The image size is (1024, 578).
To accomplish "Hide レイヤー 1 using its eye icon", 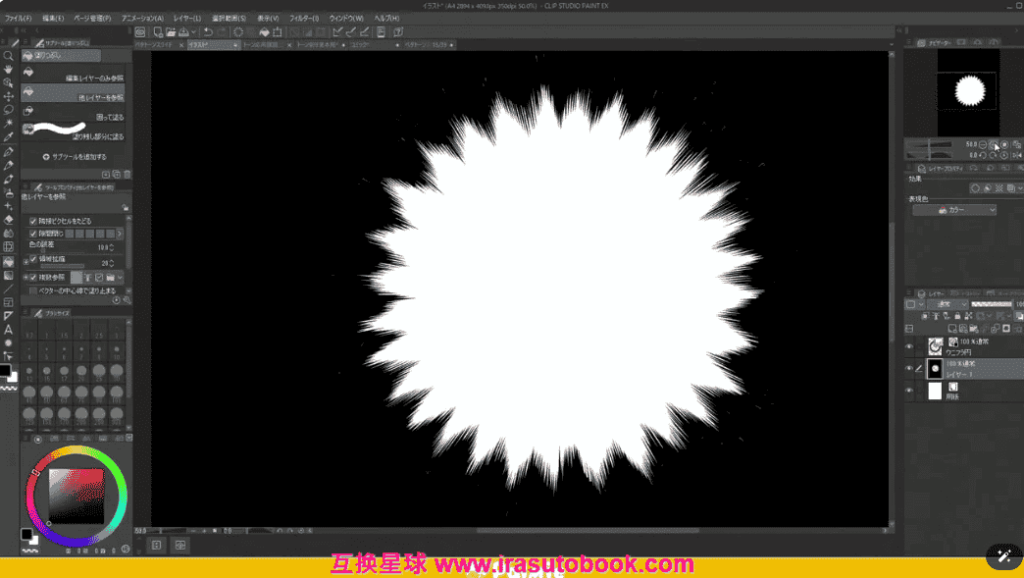I will click(x=909, y=368).
